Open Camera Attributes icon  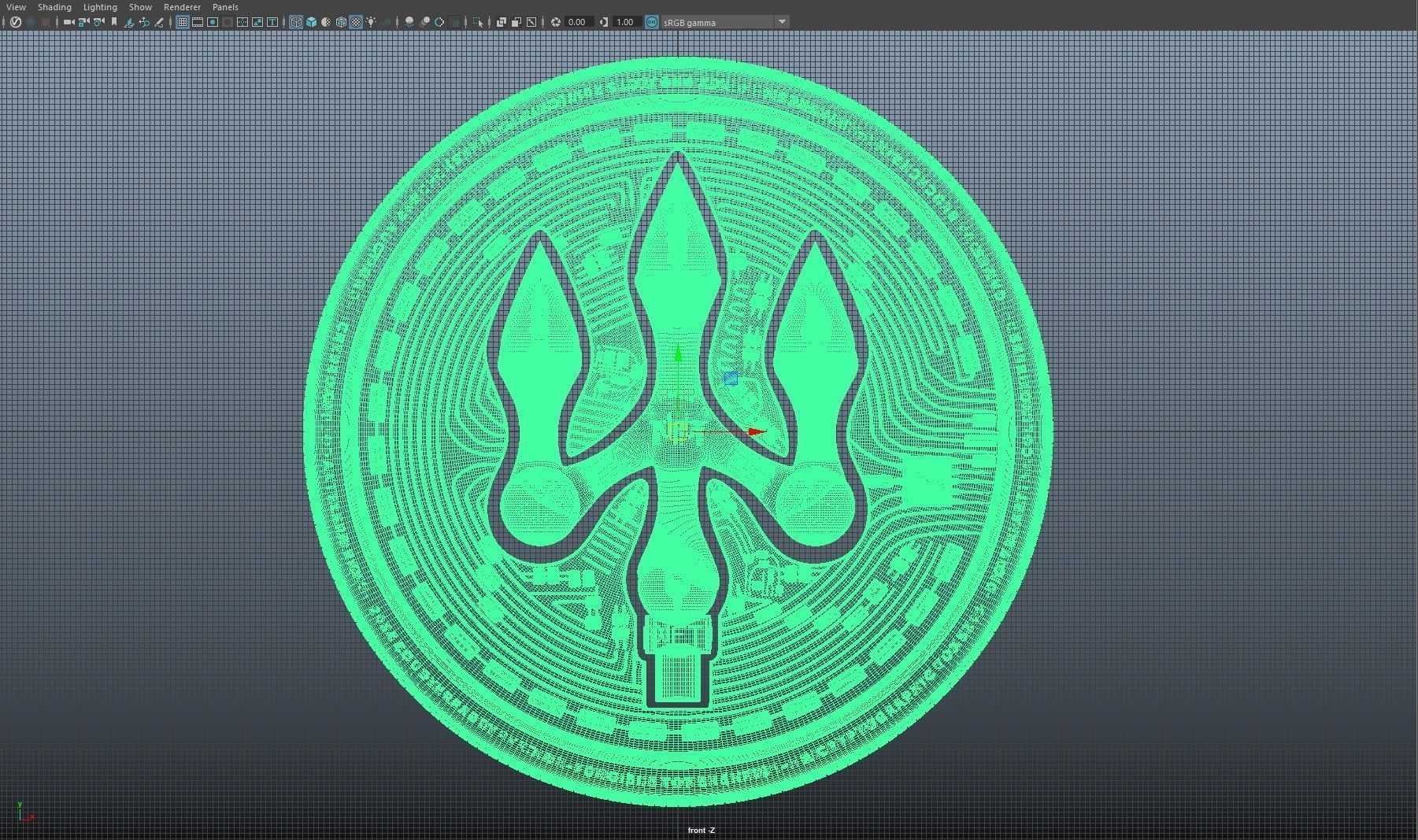pos(98,22)
